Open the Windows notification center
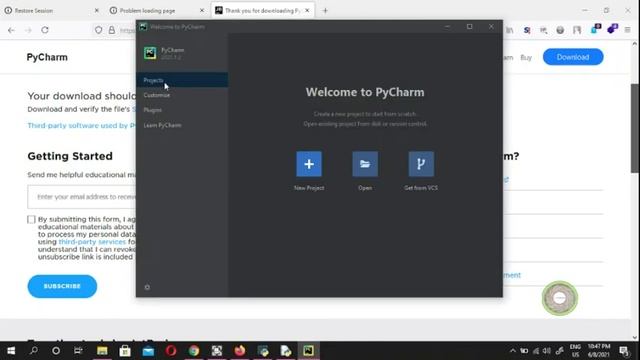 click(x=624, y=351)
